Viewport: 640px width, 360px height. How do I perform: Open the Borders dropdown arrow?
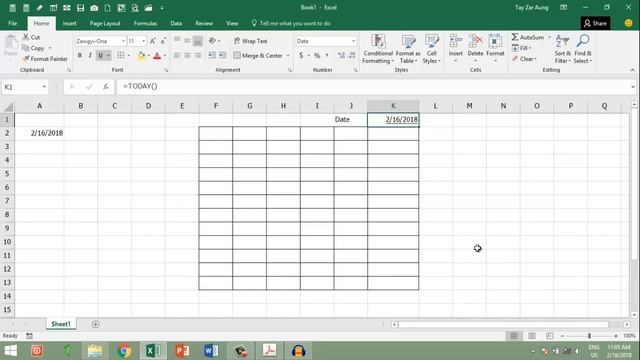tap(129, 55)
